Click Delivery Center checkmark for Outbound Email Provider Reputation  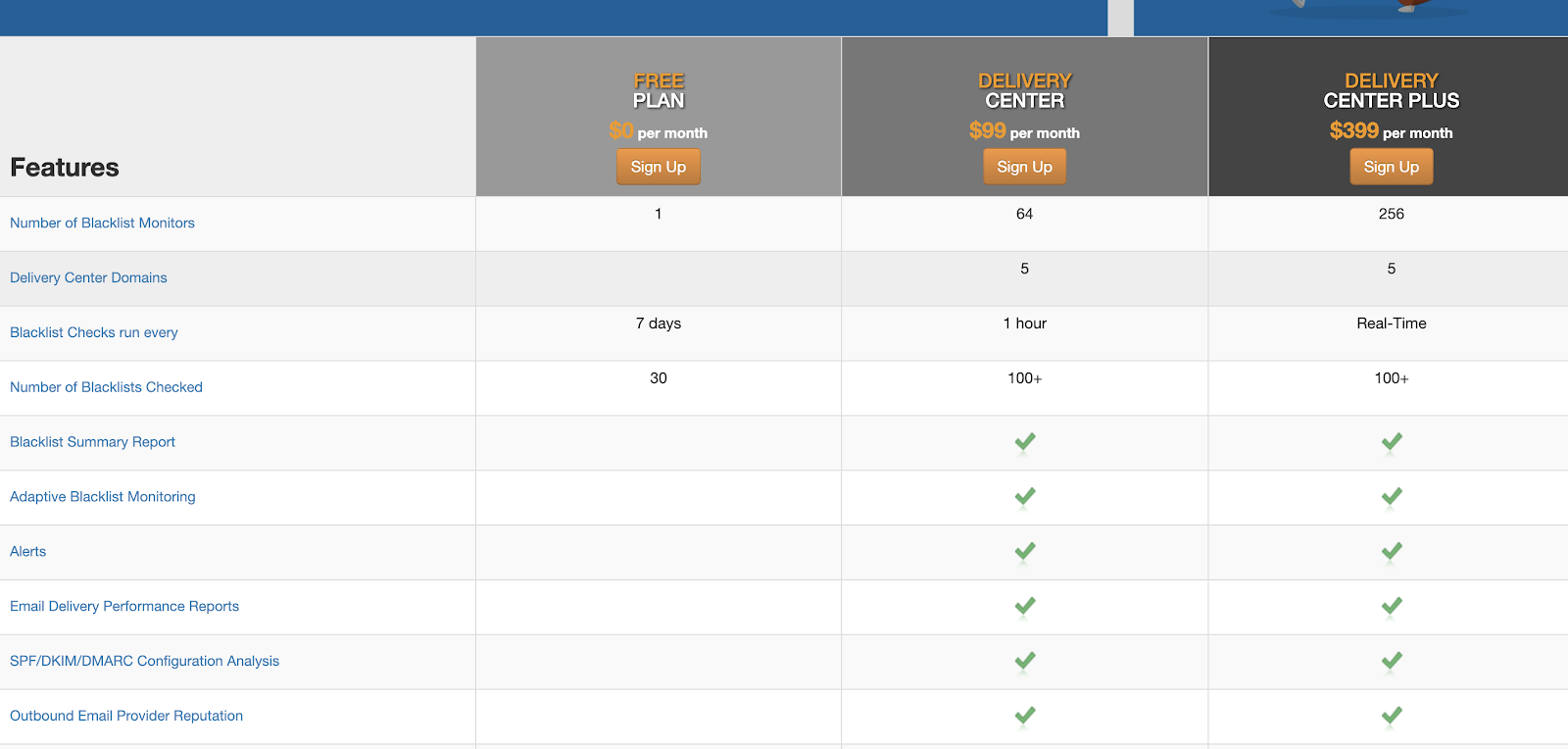coord(1025,717)
